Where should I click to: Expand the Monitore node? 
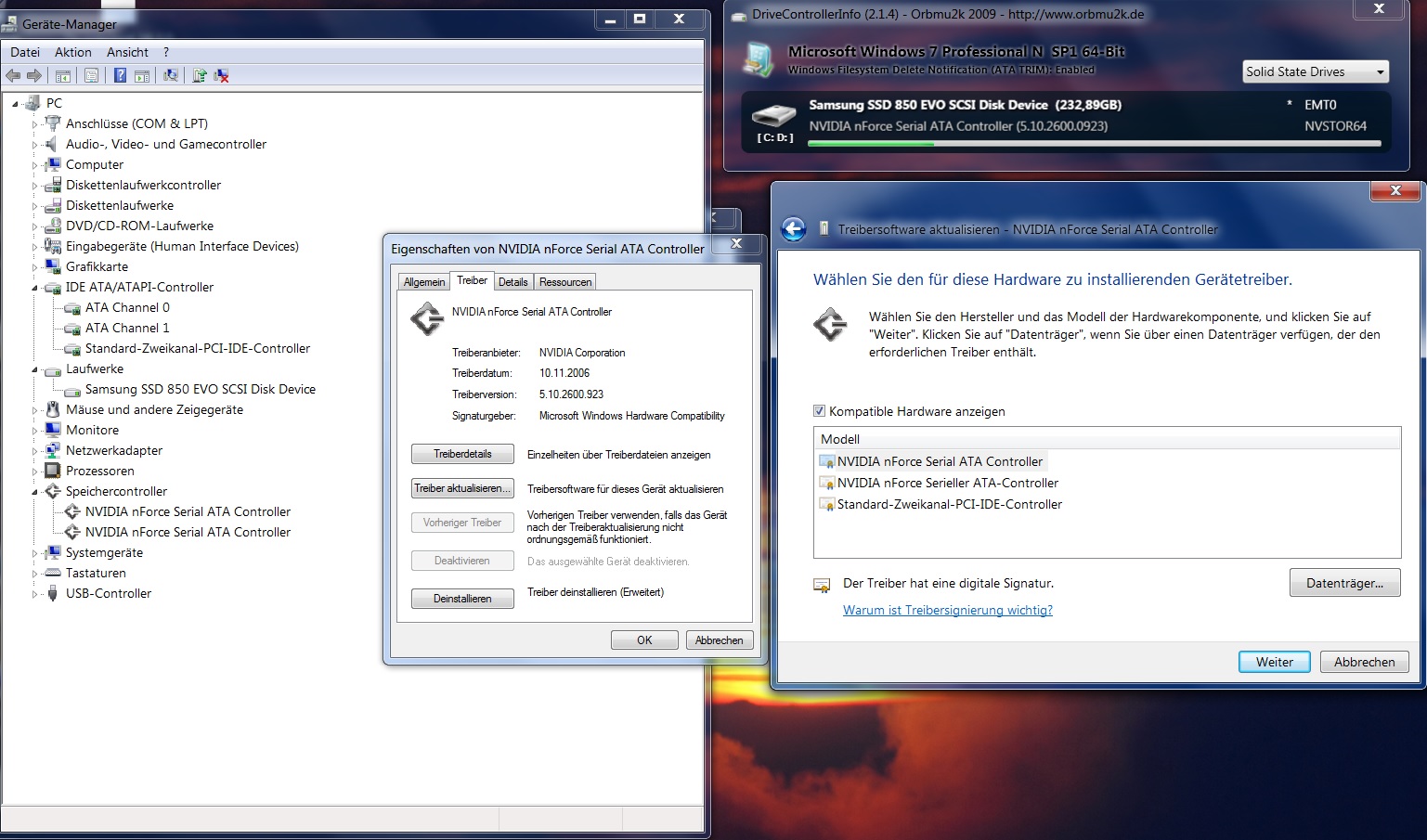coord(35,430)
